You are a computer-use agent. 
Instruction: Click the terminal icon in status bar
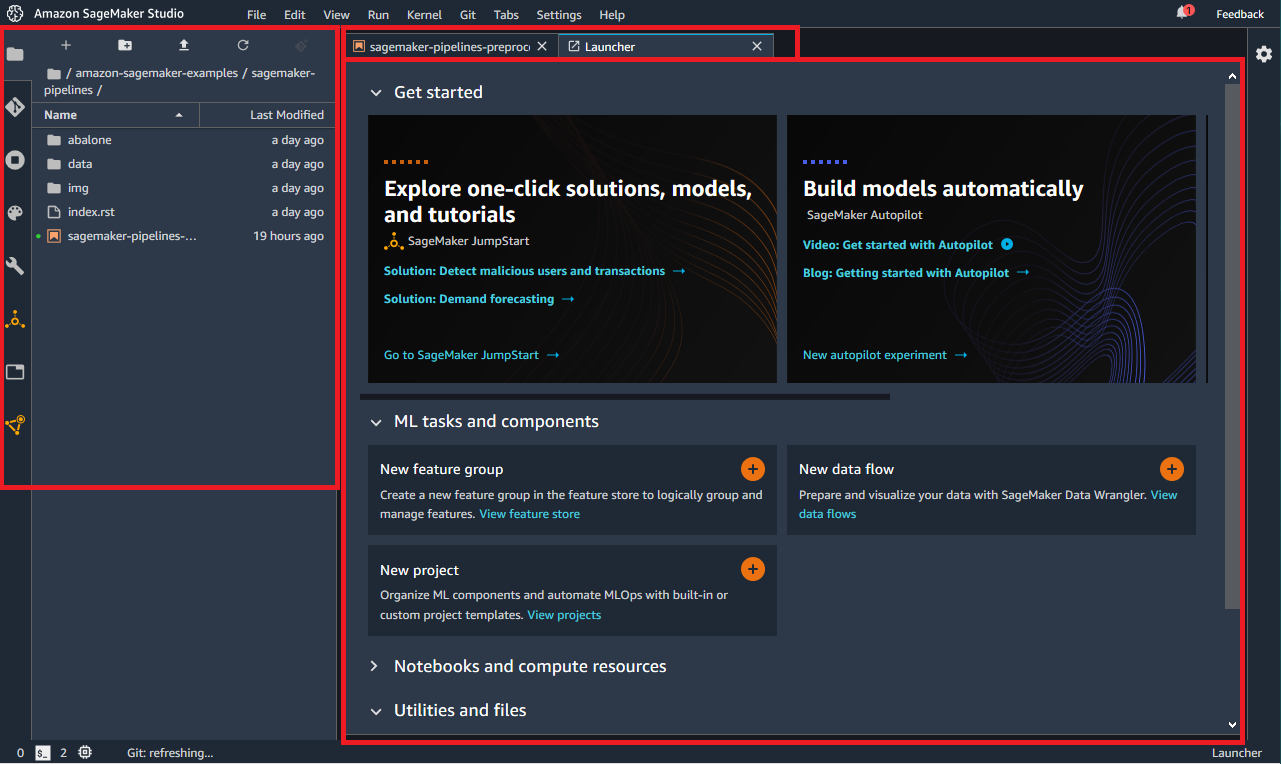pyautogui.click(x=43, y=752)
